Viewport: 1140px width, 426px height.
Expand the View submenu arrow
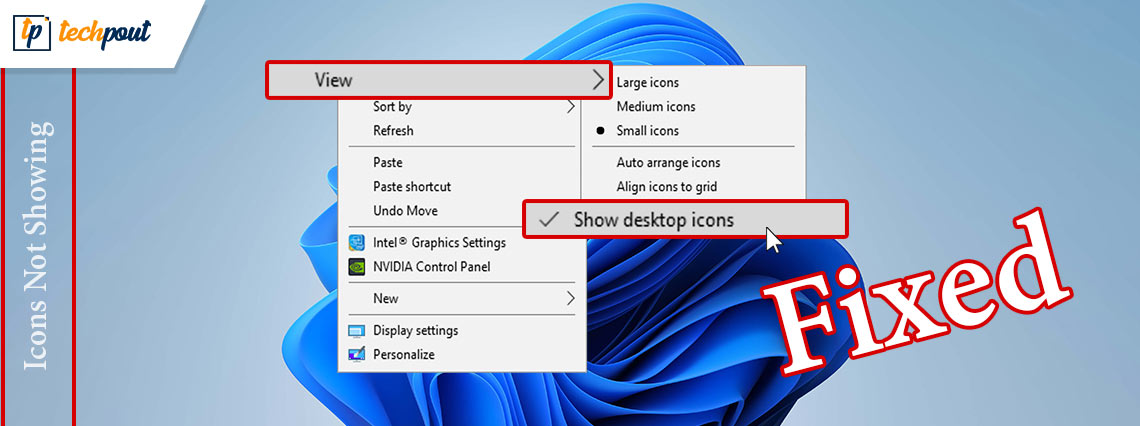598,80
